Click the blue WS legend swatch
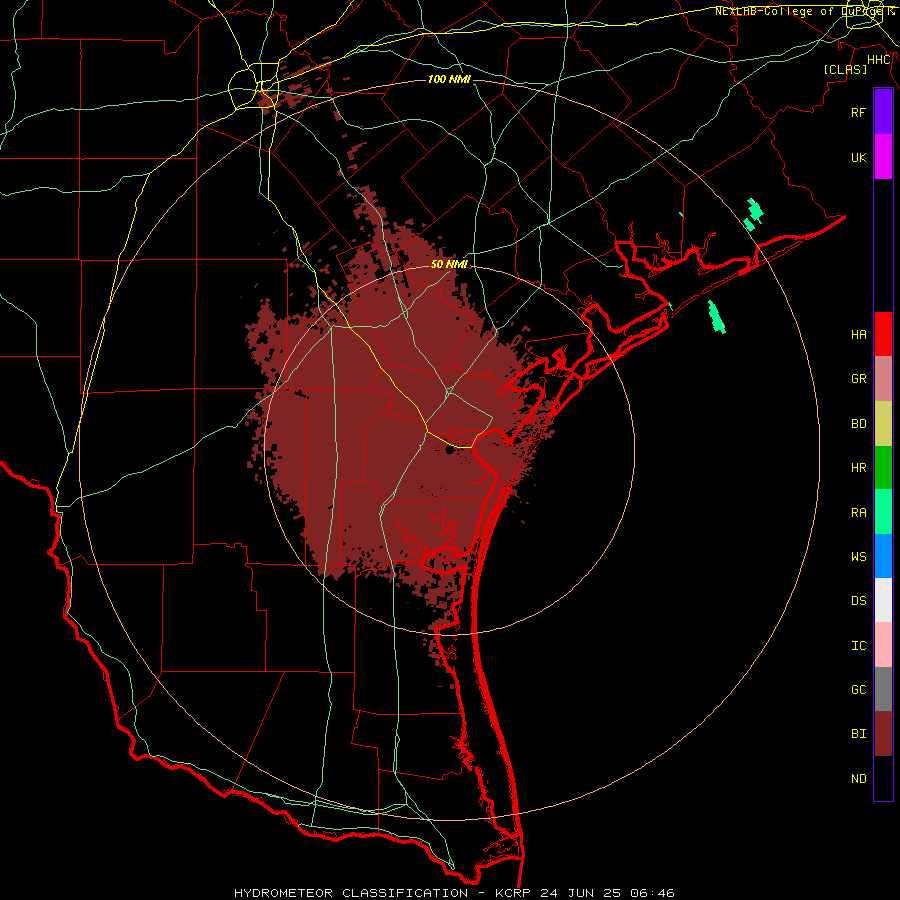The height and width of the screenshot is (900, 900). 883,556
